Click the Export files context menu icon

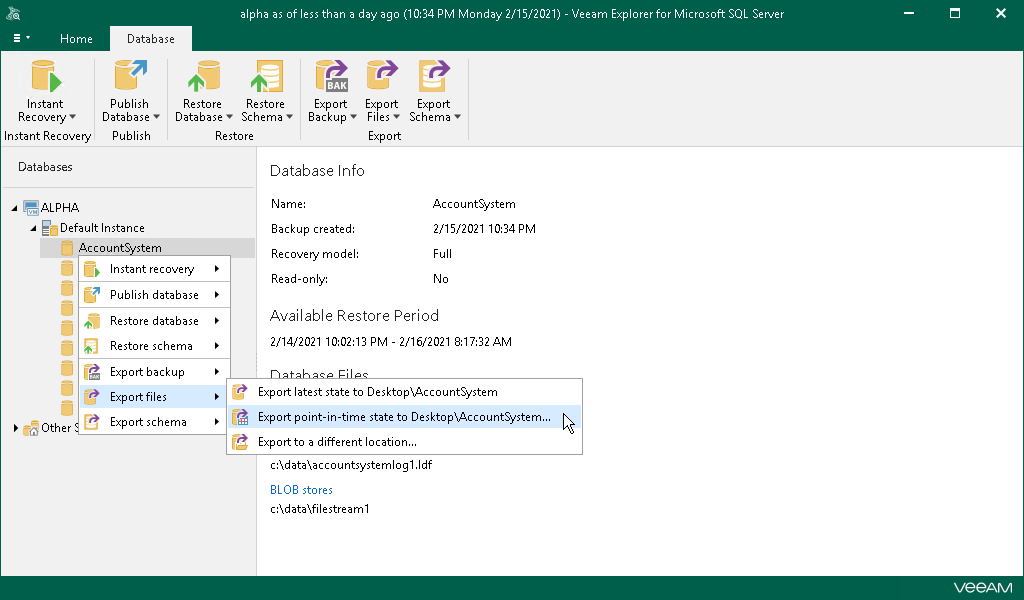(x=92, y=397)
